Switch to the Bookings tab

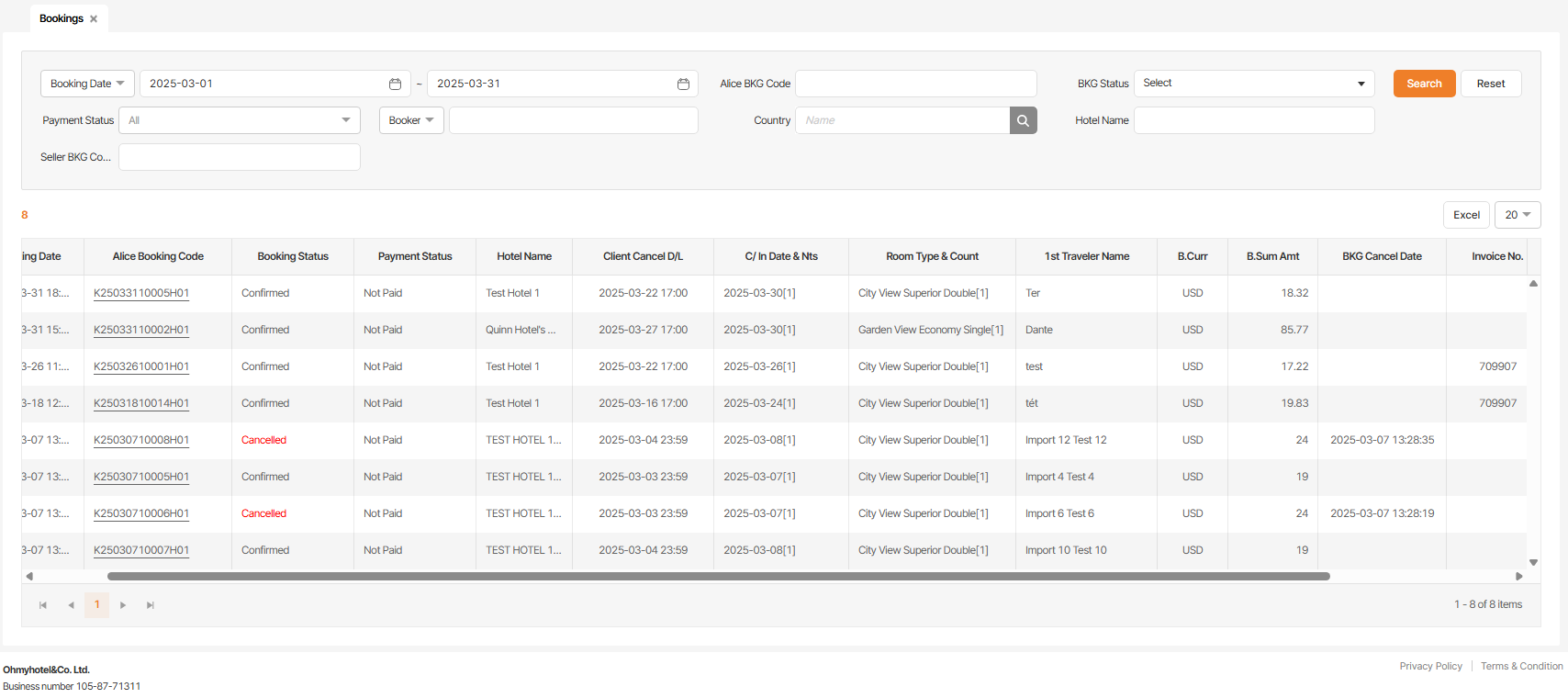tap(61, 19)
